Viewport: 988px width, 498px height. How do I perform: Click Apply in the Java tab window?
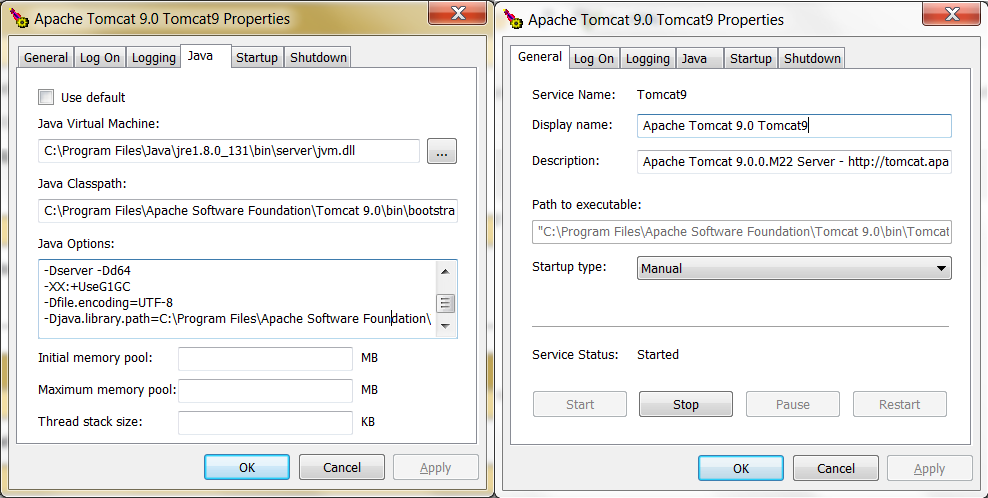435,467
